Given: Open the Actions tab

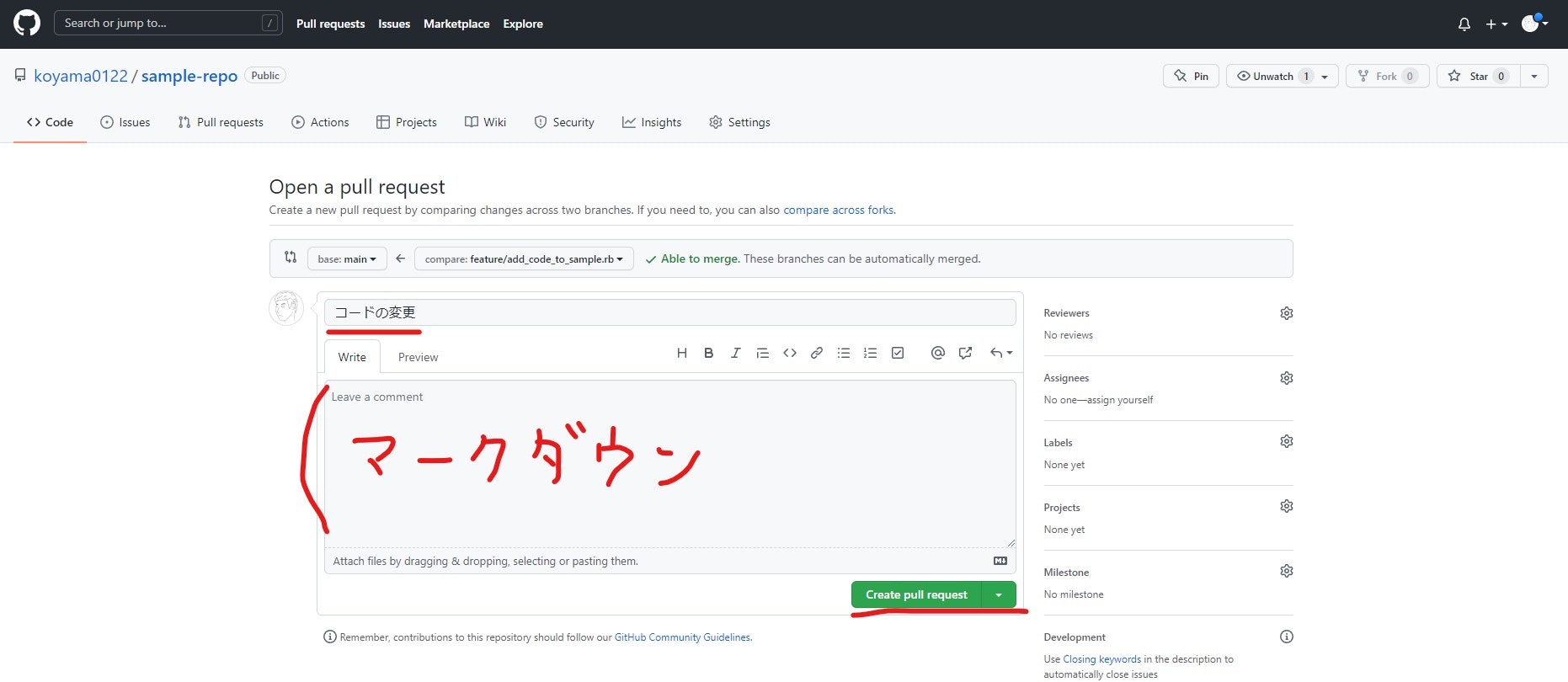Looking at the screenshot, I should (x=320, y=122).
